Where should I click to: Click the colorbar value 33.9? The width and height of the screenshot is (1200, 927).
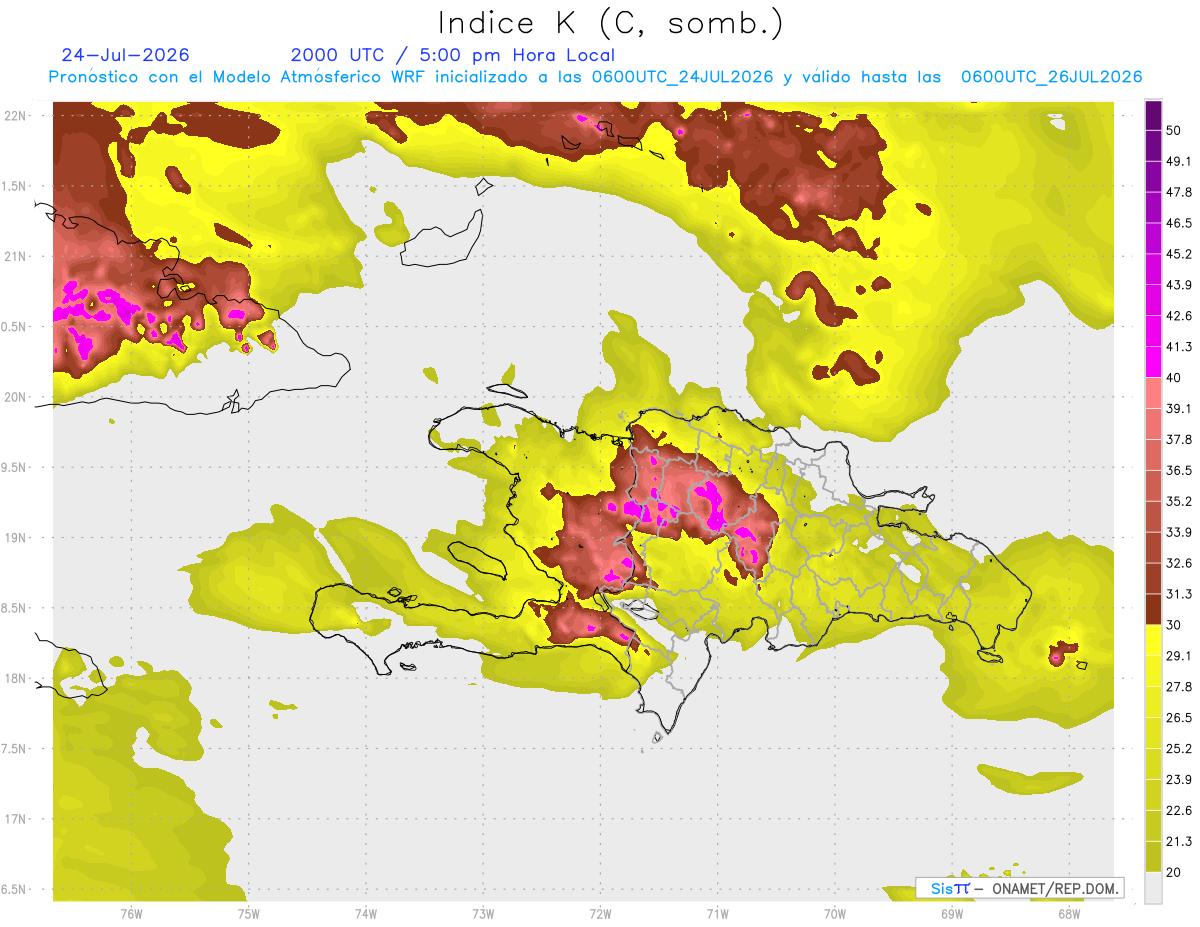1179,532
